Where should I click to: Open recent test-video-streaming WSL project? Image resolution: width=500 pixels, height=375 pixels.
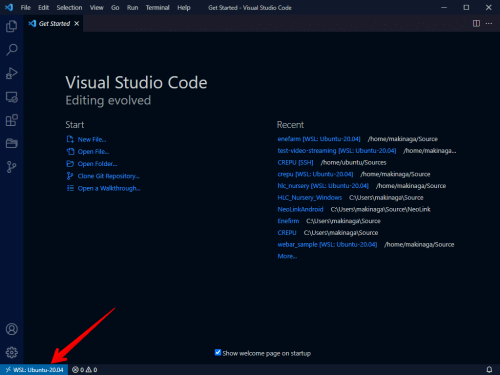(337, 151)
